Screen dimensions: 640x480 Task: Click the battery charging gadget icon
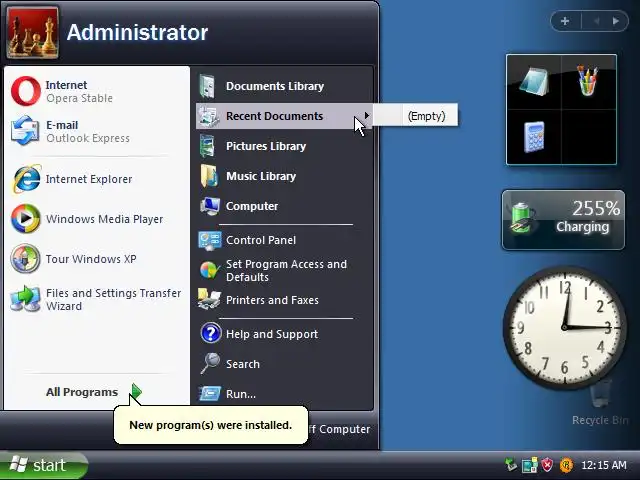(523, 218)
